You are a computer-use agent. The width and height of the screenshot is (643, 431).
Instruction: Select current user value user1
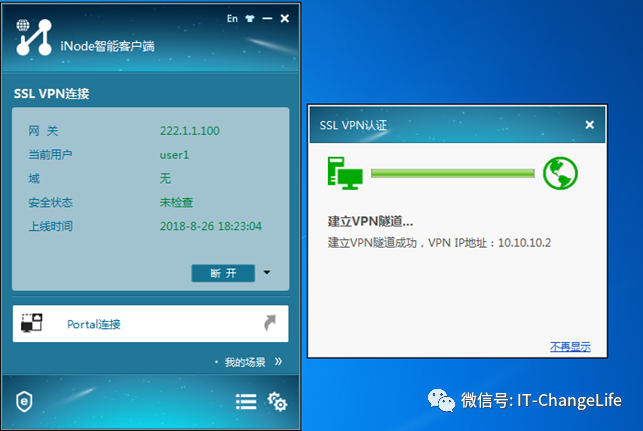[174, 155]
